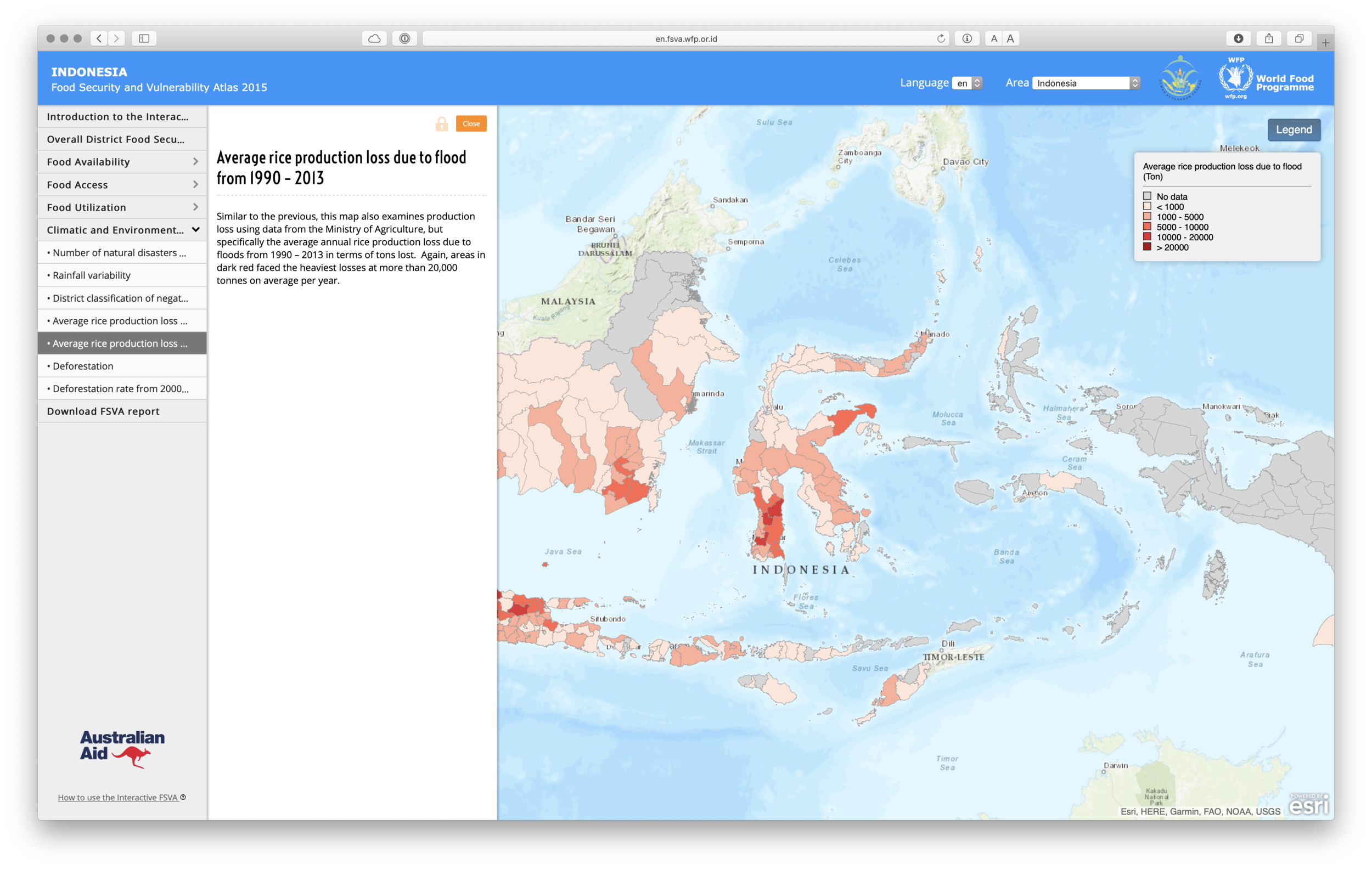1372x870 pixels.
Task: Click the 'TIMOR-LESTE' map label
Action: (954, 657)
